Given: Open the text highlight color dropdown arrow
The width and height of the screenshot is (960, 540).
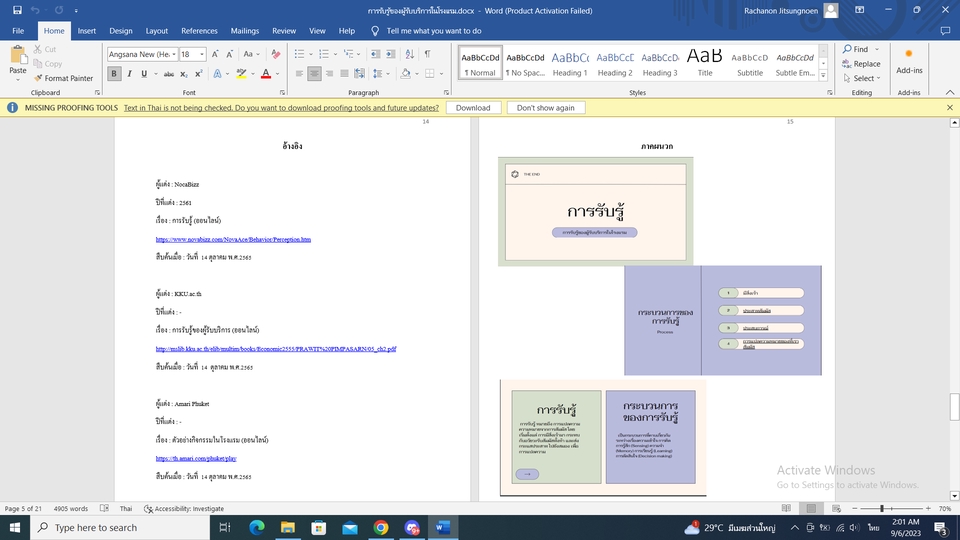Looking at the screenshot, I should coord(253,74).
